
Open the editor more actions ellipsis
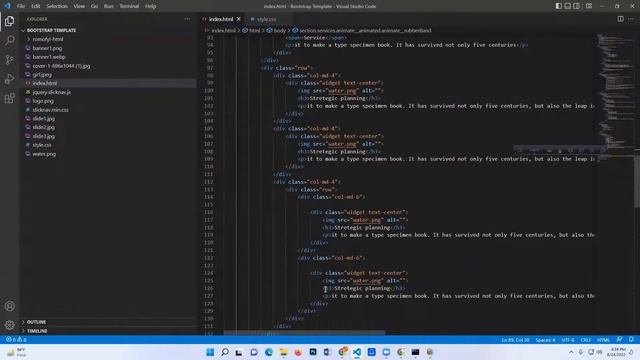click(x=631, y=19)
